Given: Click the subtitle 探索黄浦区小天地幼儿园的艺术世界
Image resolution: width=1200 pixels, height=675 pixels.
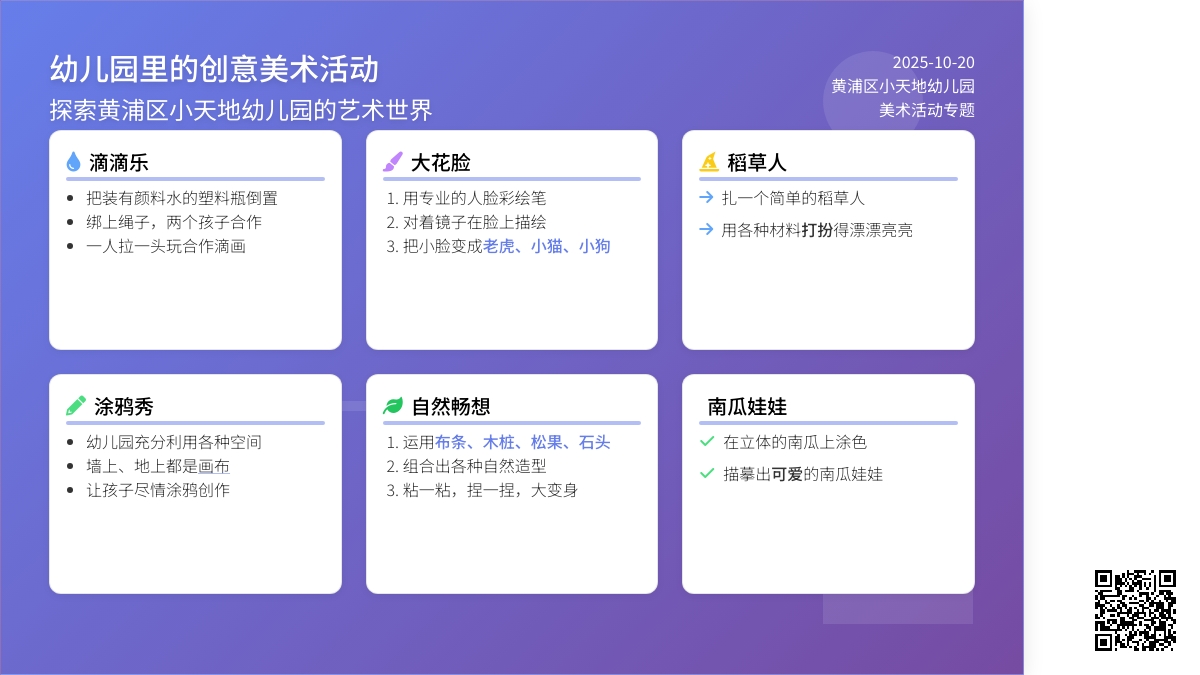Looking at the screenshot, I should click(x=241, y=110).
